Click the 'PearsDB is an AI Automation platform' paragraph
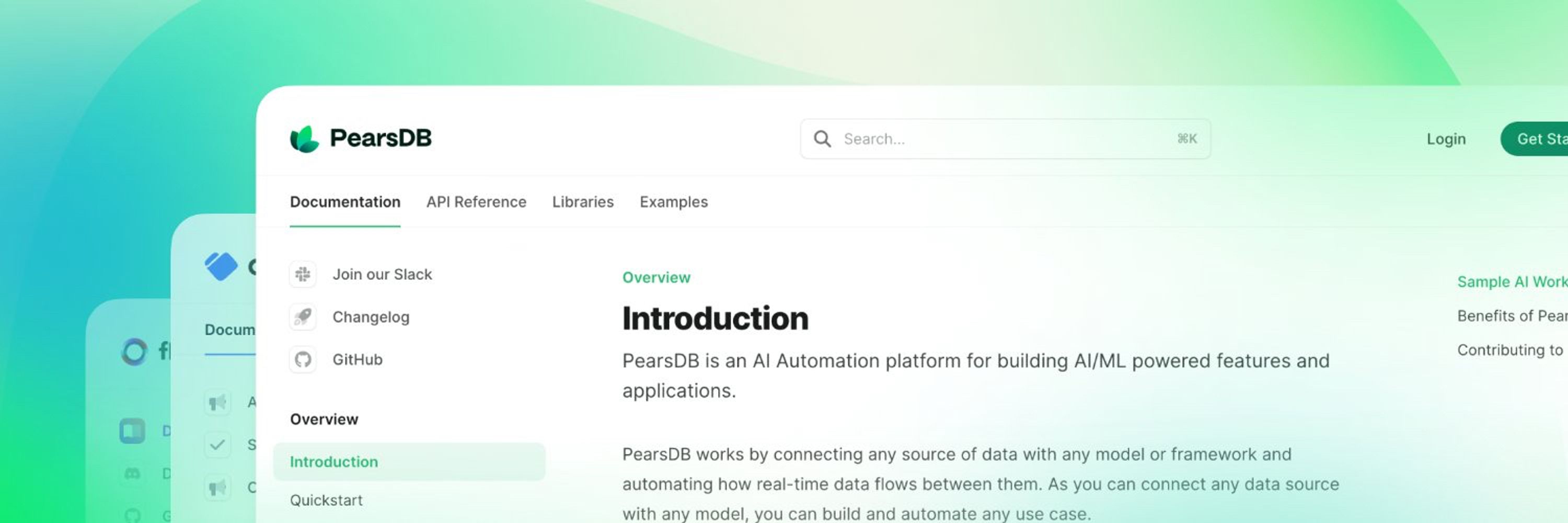 coord(976,376)
